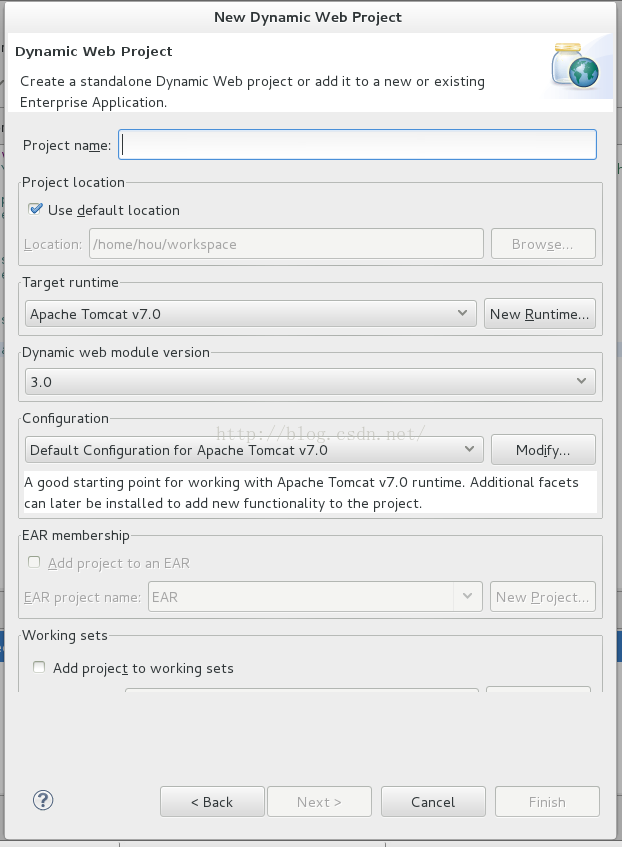Image resolution: width=622 pixels, height=847 pixels.
Task: Click the 'Project name:' label
Action: tap(66, 145)
